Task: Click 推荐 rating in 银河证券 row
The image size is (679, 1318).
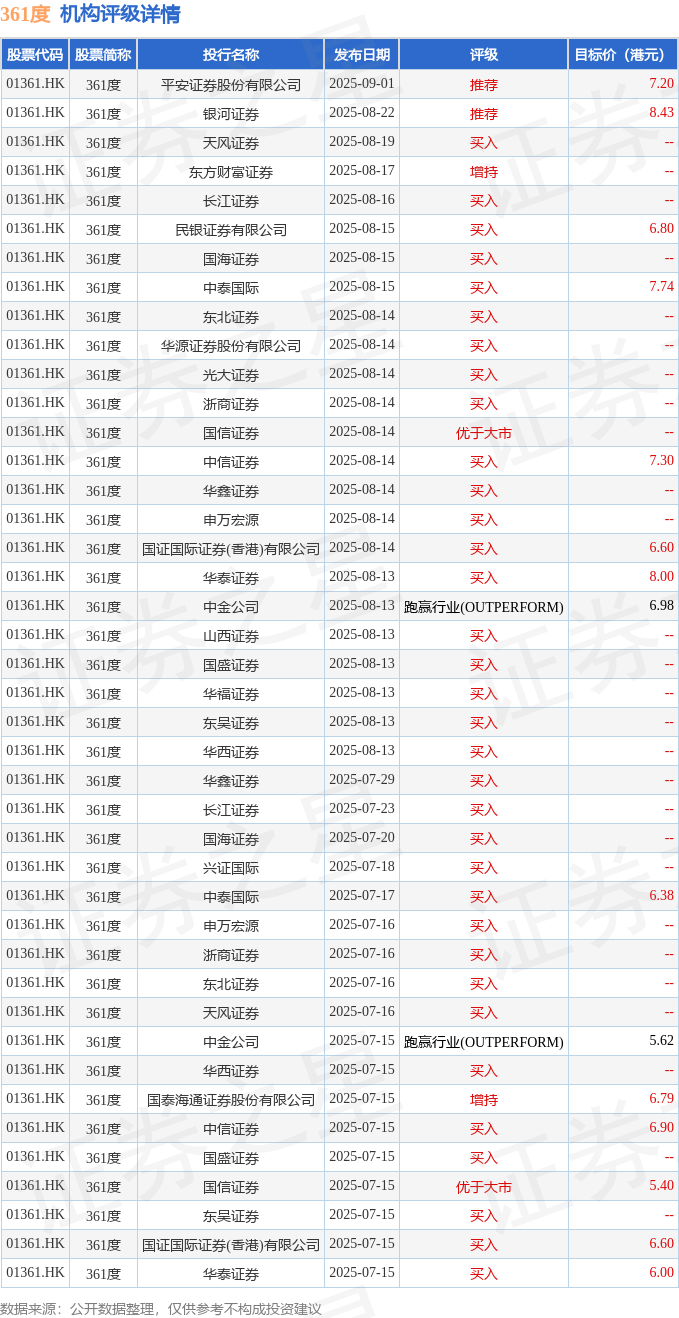Action: 484,114
